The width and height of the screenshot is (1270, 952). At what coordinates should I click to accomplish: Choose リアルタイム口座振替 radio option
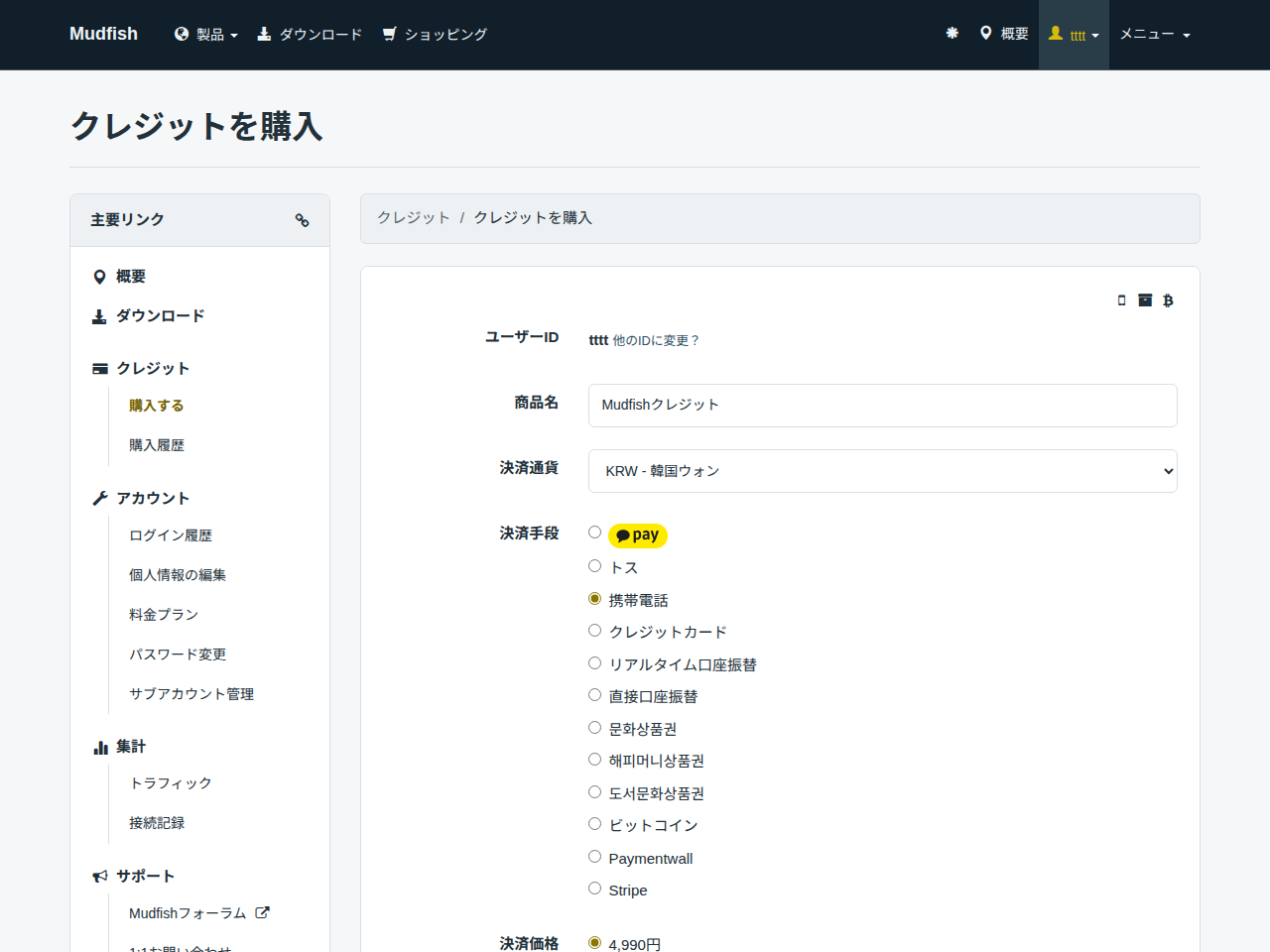[x=595, y=663]
